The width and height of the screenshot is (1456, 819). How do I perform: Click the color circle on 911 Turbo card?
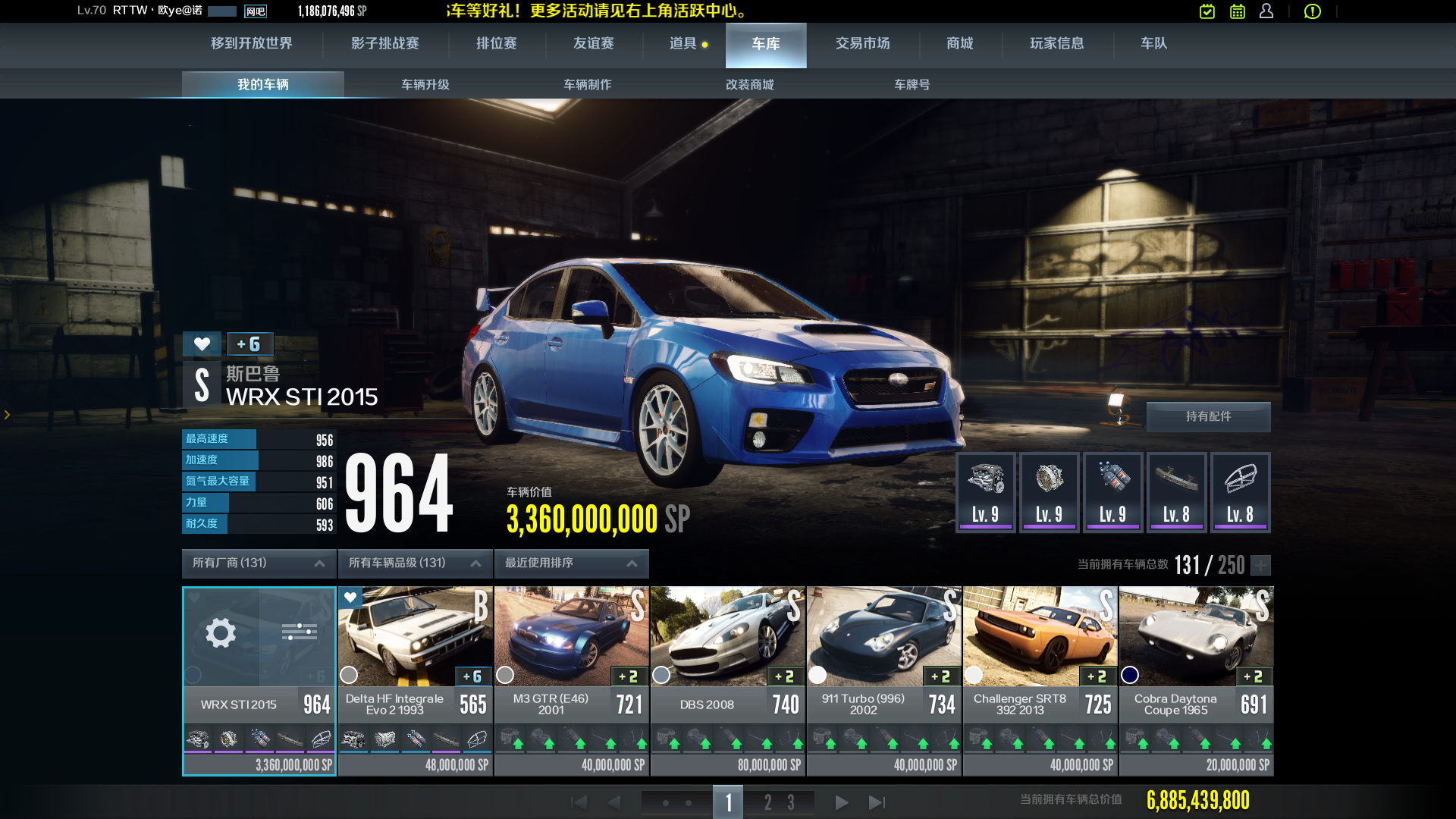(x=817, y=675)
